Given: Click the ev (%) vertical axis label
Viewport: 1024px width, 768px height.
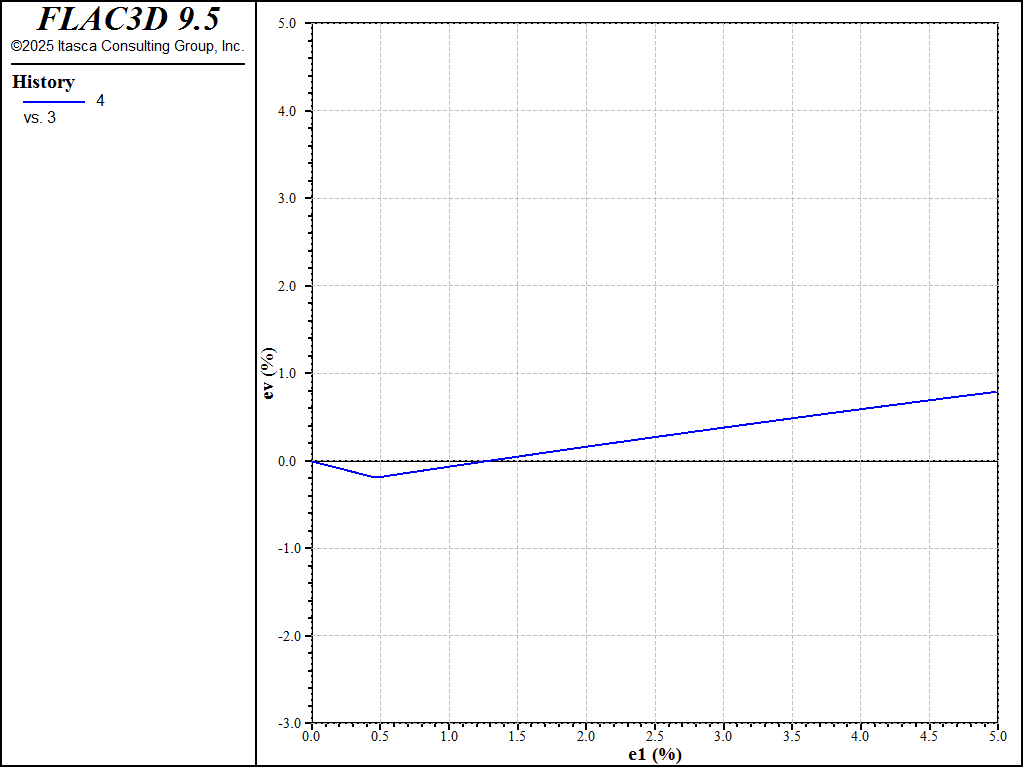Looking at the screenshot, I should click(268, 374).
